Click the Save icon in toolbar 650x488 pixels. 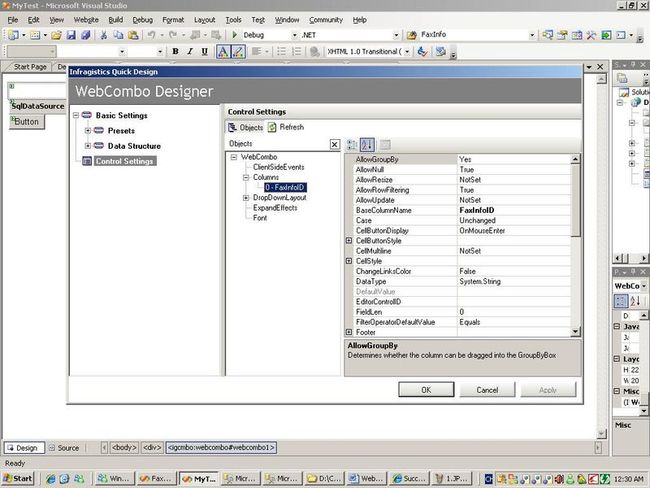71,35
